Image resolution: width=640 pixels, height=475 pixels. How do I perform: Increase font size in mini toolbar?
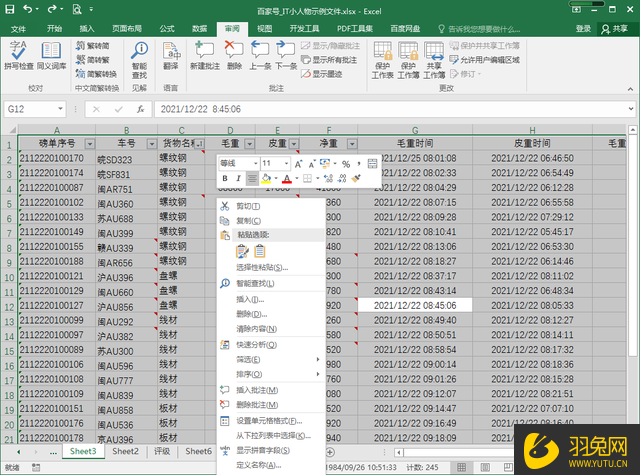pos(298,164)
